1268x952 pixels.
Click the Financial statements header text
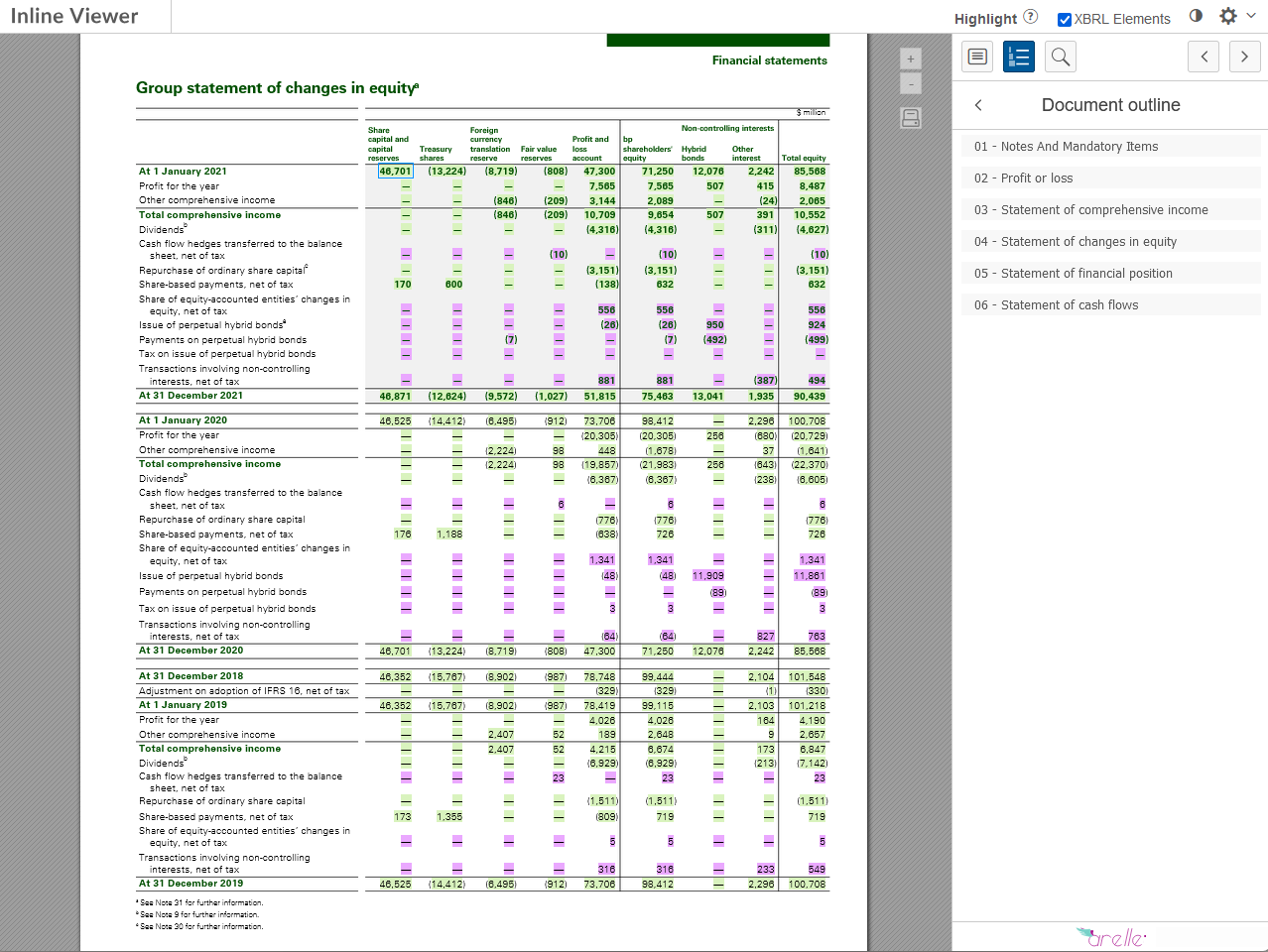tap(770, 60)
